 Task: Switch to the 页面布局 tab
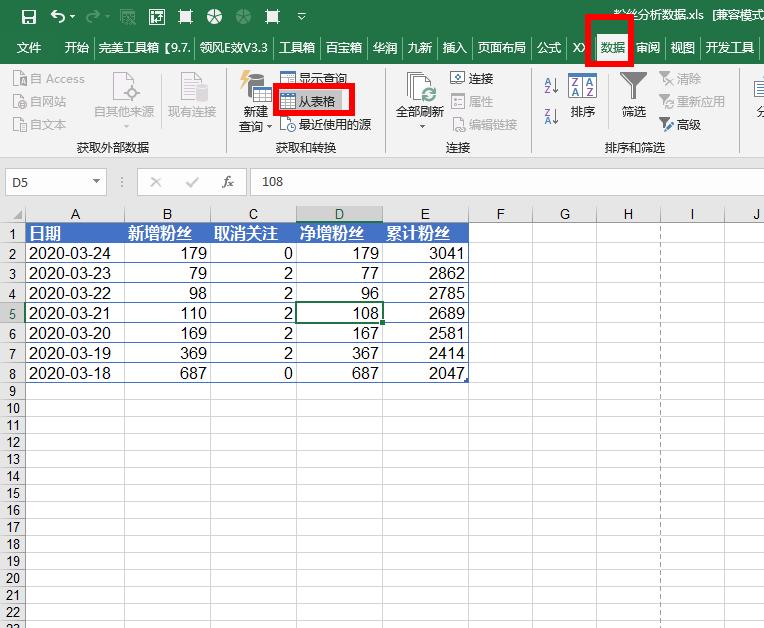[x=501, y=48]
